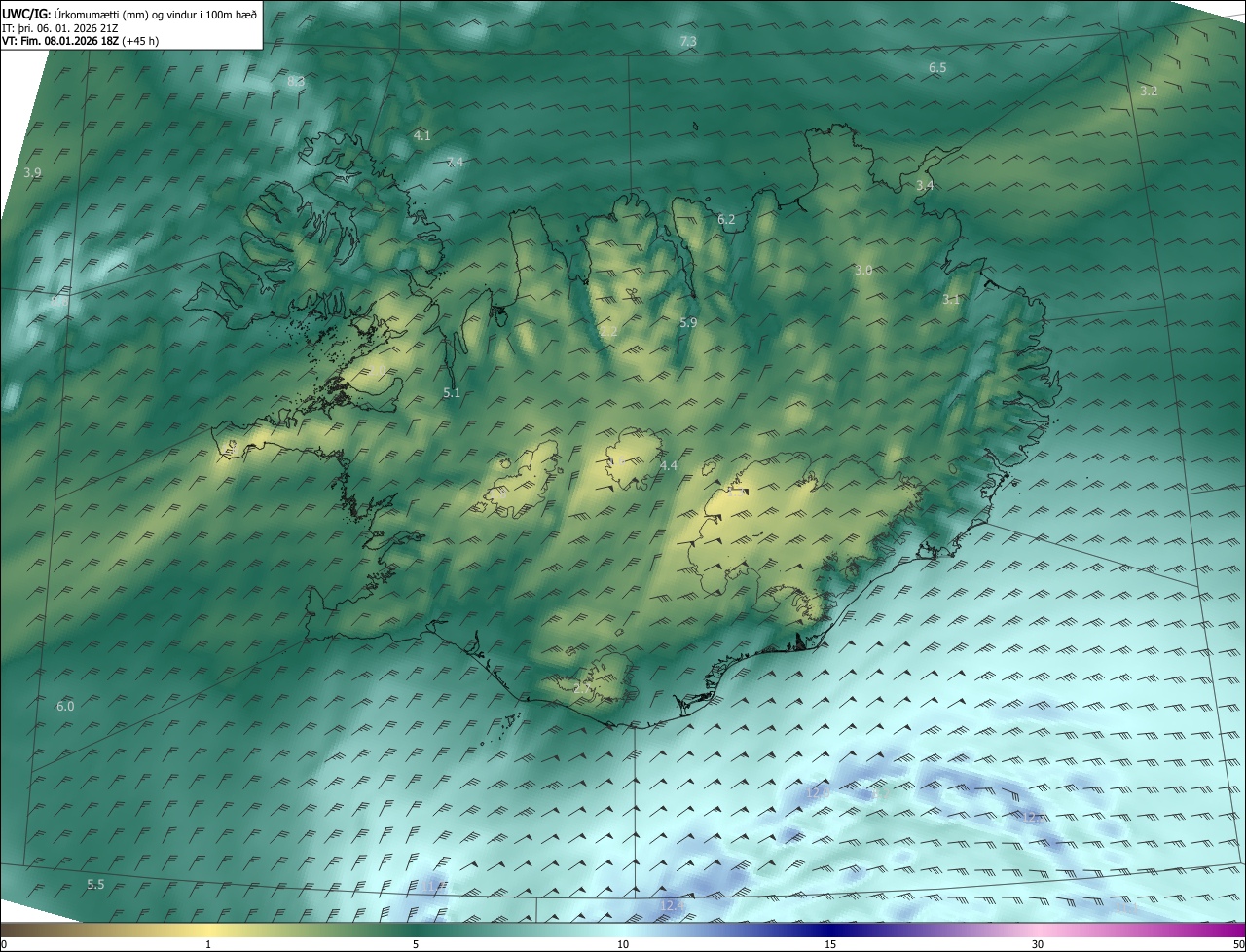This screenshot has height=952, width=1246.
Task: Click the 7.4 value label on the map
Action: pyautogui.click(x=456, y=162)
